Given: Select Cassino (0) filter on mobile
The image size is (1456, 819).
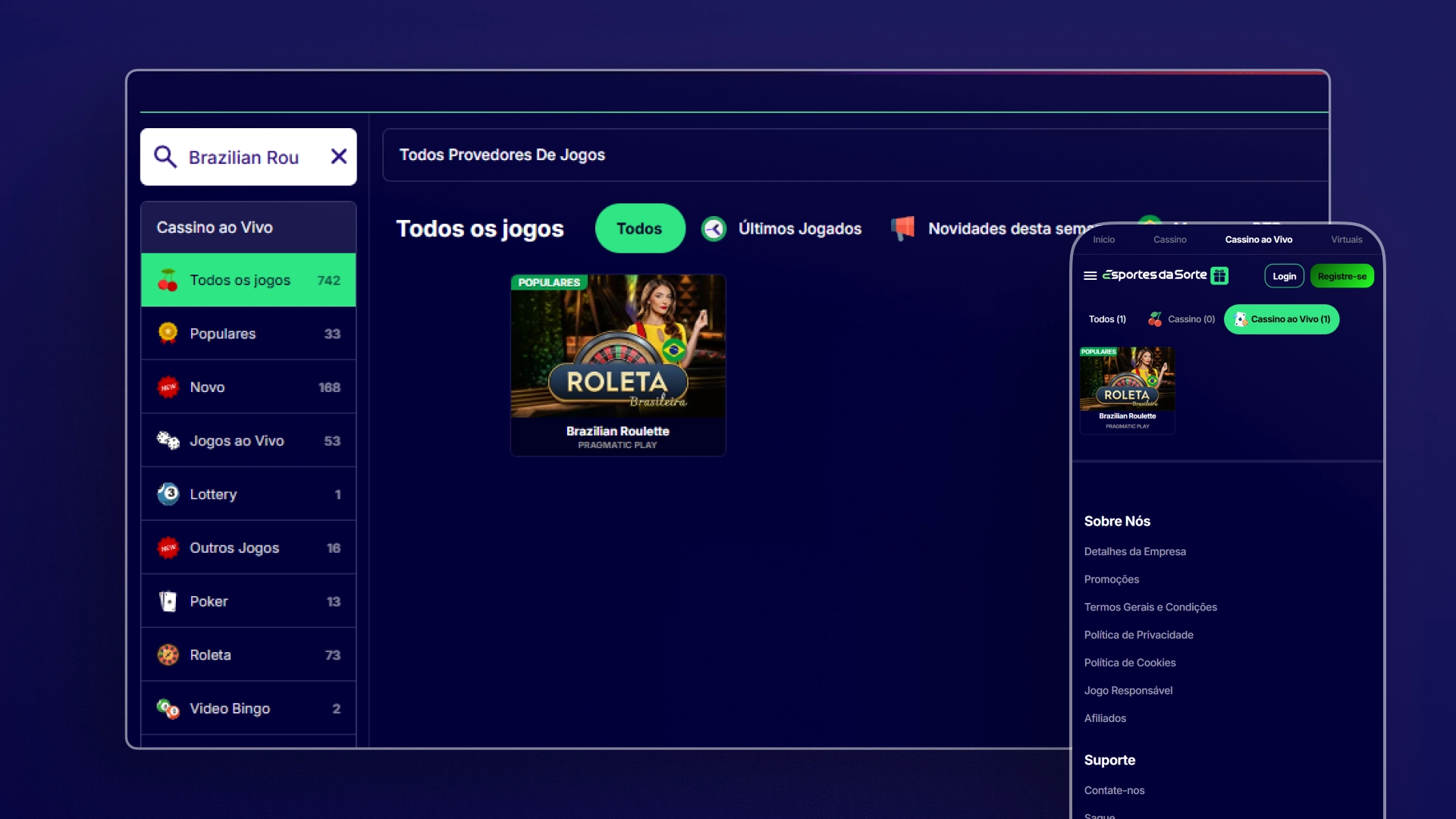Looking at the screenshot, I should coord(1181,319).
